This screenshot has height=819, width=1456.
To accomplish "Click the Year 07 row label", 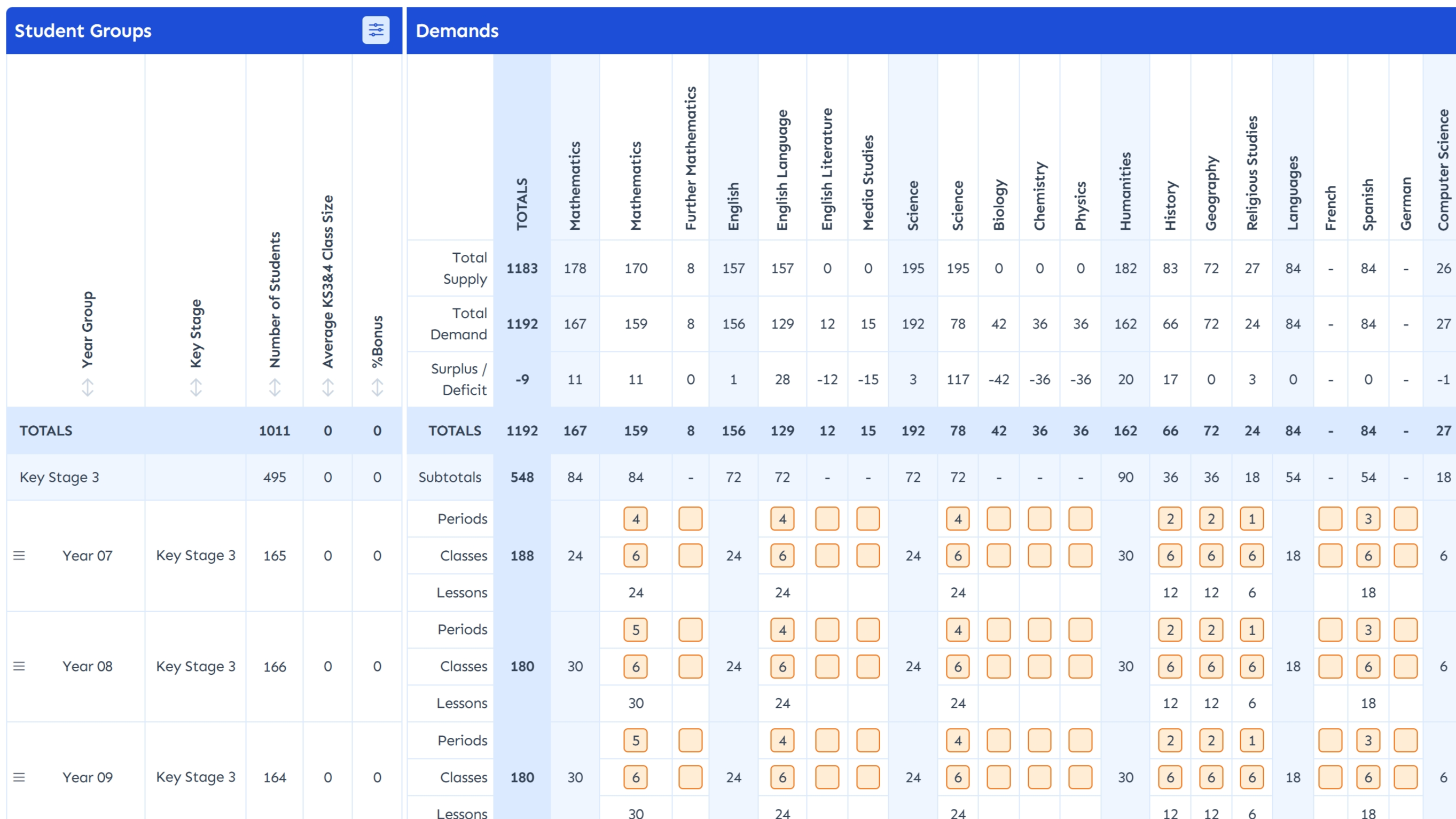I will tap(88, 556).
